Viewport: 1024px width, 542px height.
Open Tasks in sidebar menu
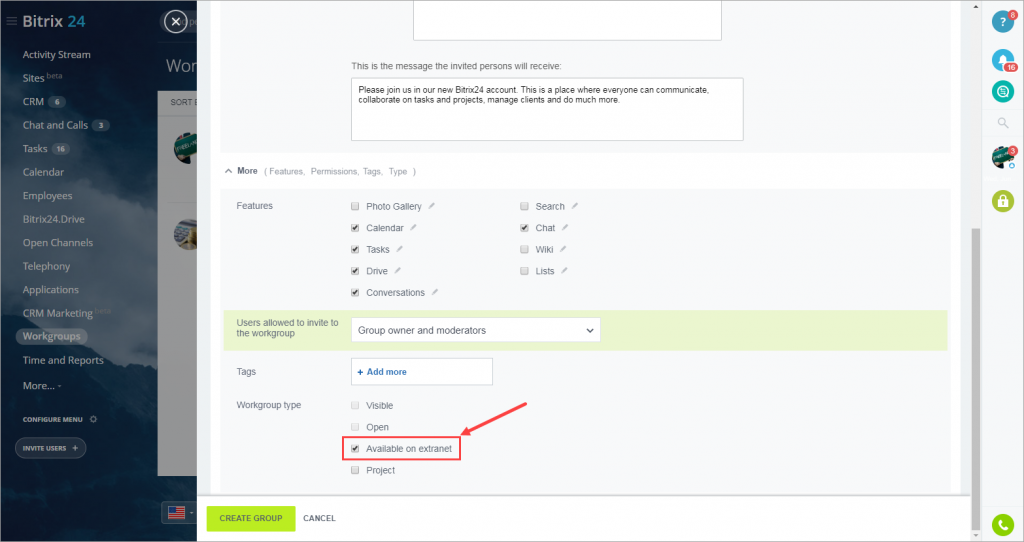(35, 149)
